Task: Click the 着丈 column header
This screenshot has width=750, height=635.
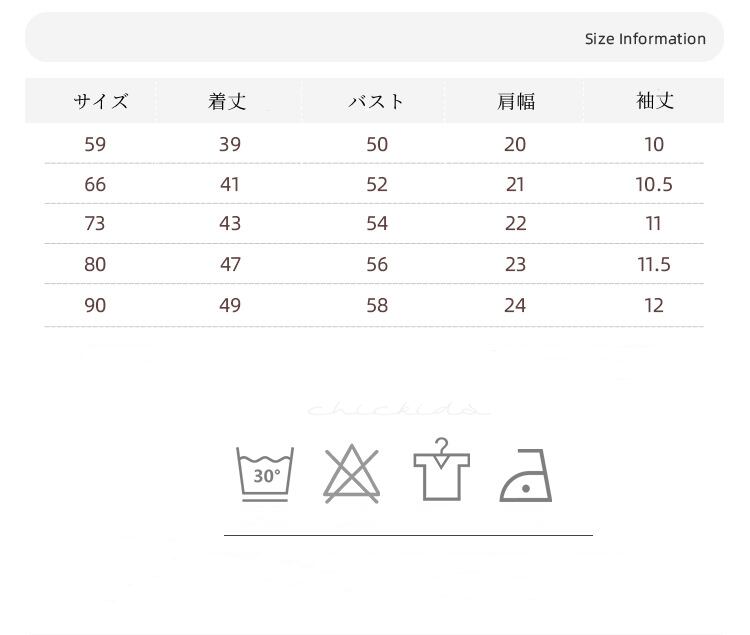Action: tap(227, 101)
